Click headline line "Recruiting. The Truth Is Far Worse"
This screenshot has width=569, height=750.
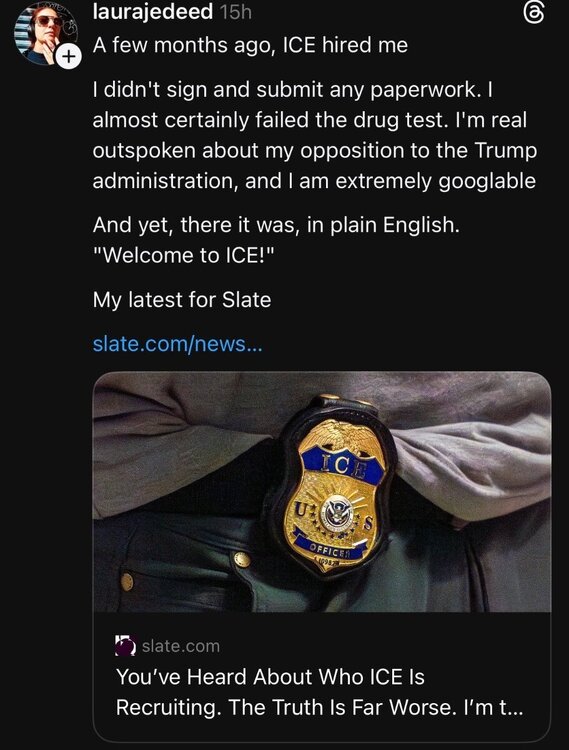pyautogui.click(x=285, y=707)
